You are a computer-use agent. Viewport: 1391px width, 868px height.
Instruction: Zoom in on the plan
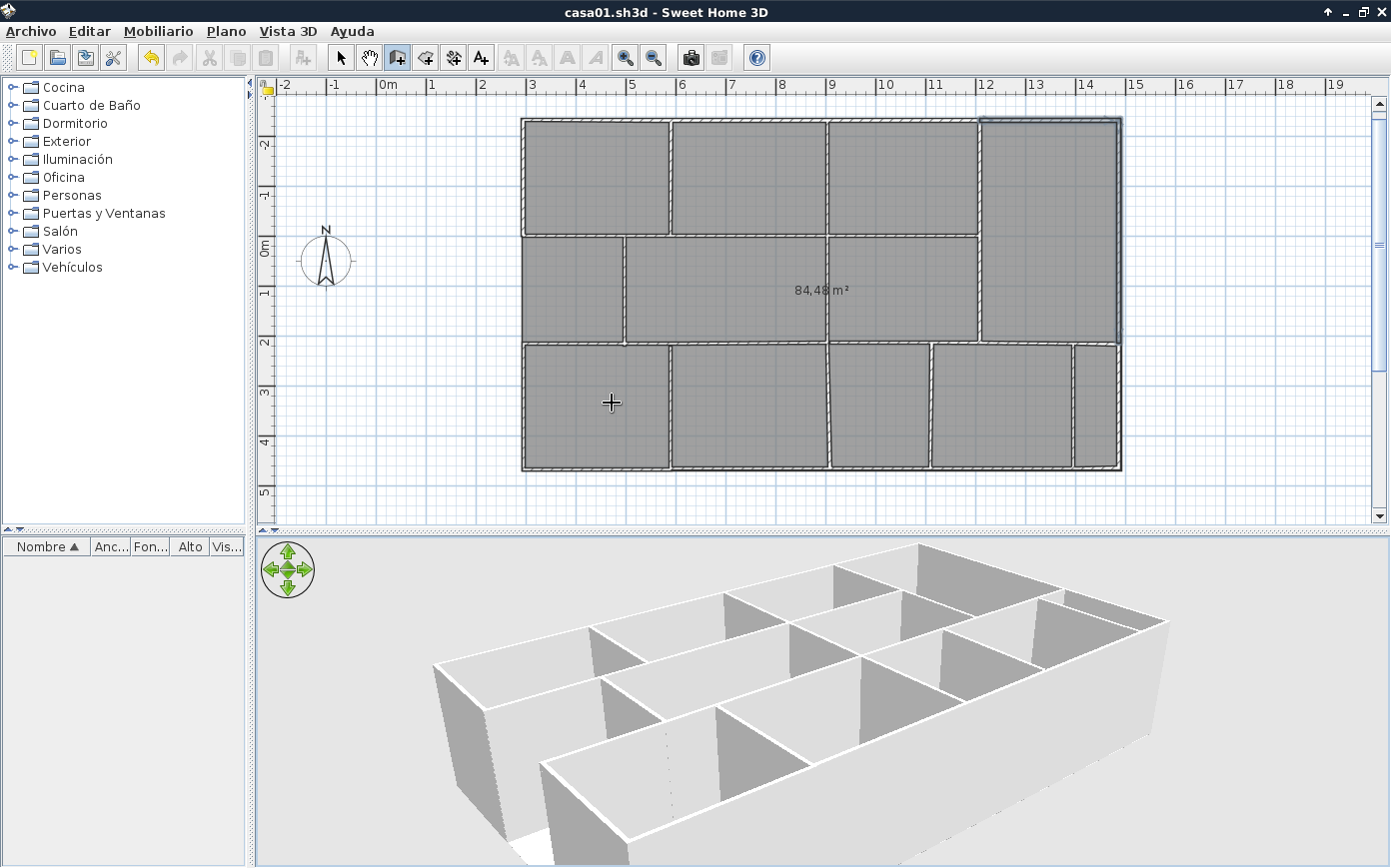tap(625, 58)
